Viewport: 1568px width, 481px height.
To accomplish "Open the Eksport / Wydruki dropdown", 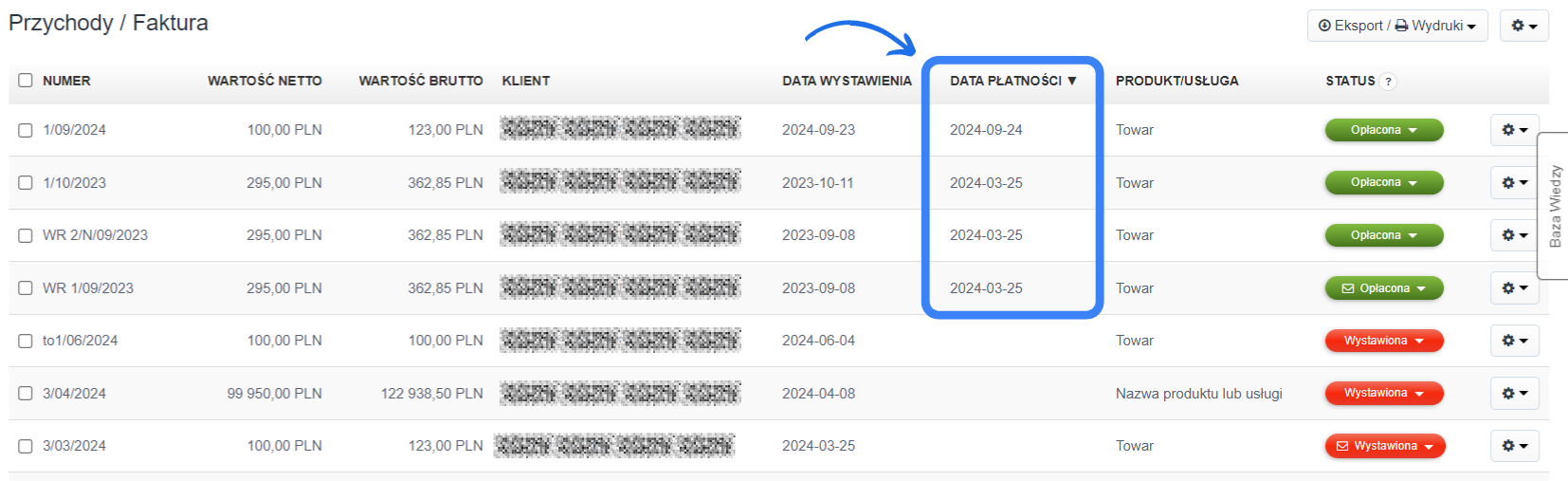I will click(x=1396, y=26).
